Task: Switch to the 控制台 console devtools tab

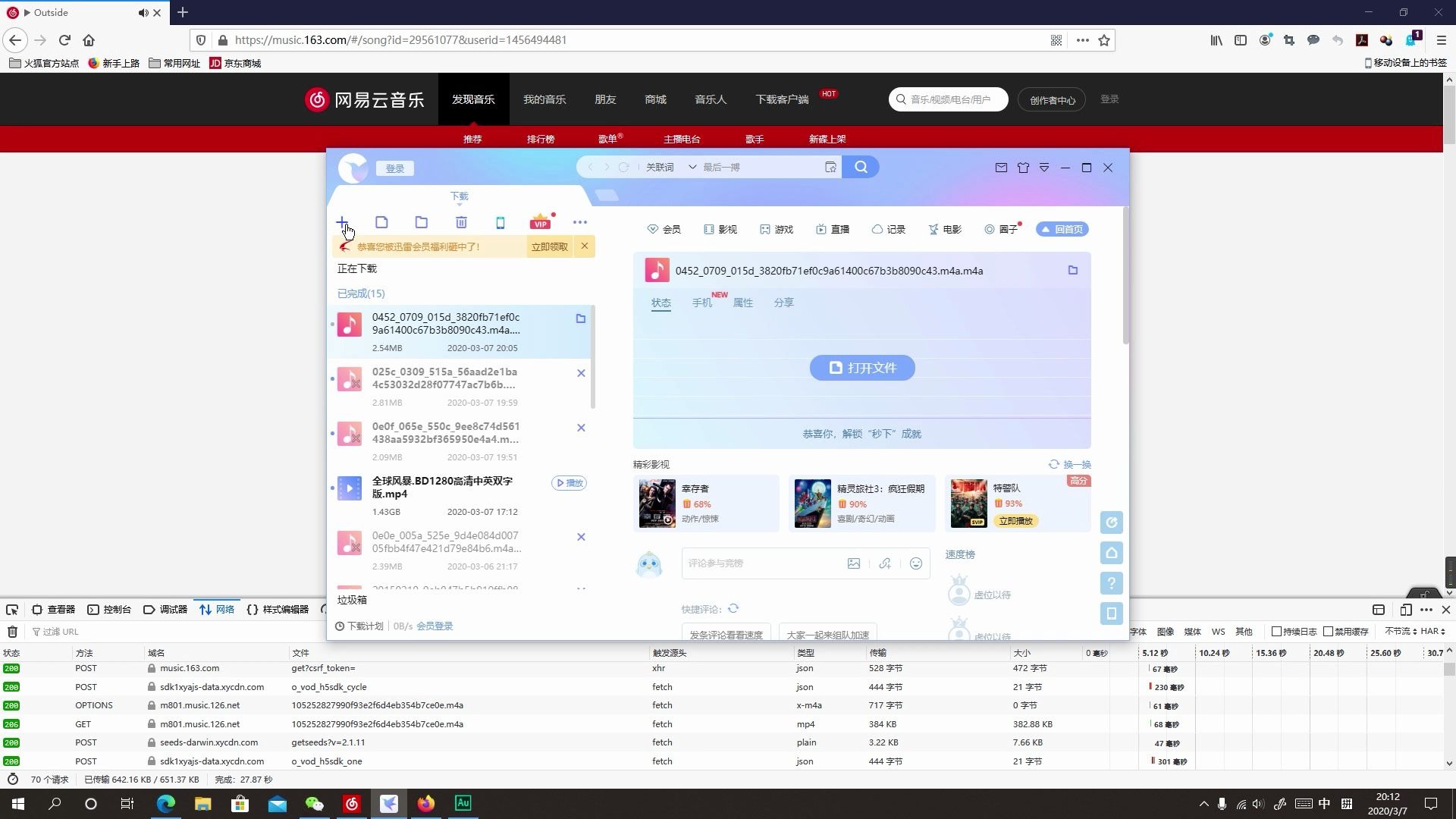Action: 109,610
